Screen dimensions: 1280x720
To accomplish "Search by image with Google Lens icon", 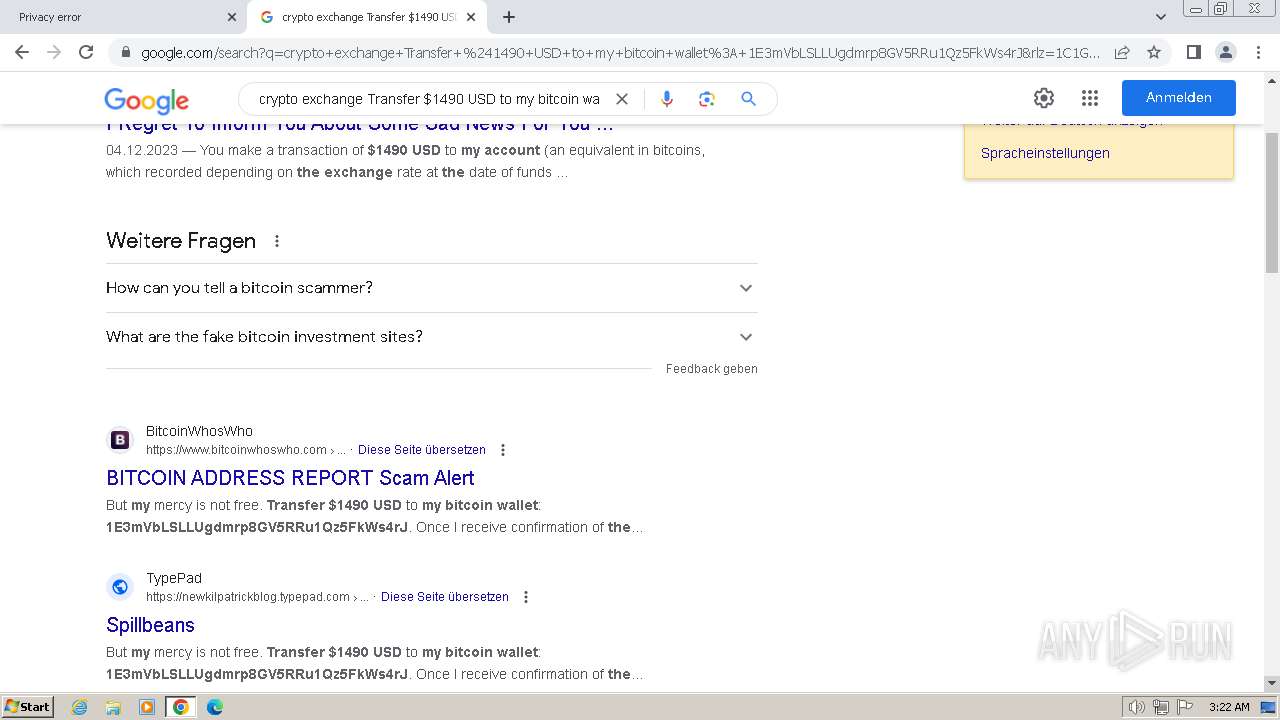I will coord(707,99).
